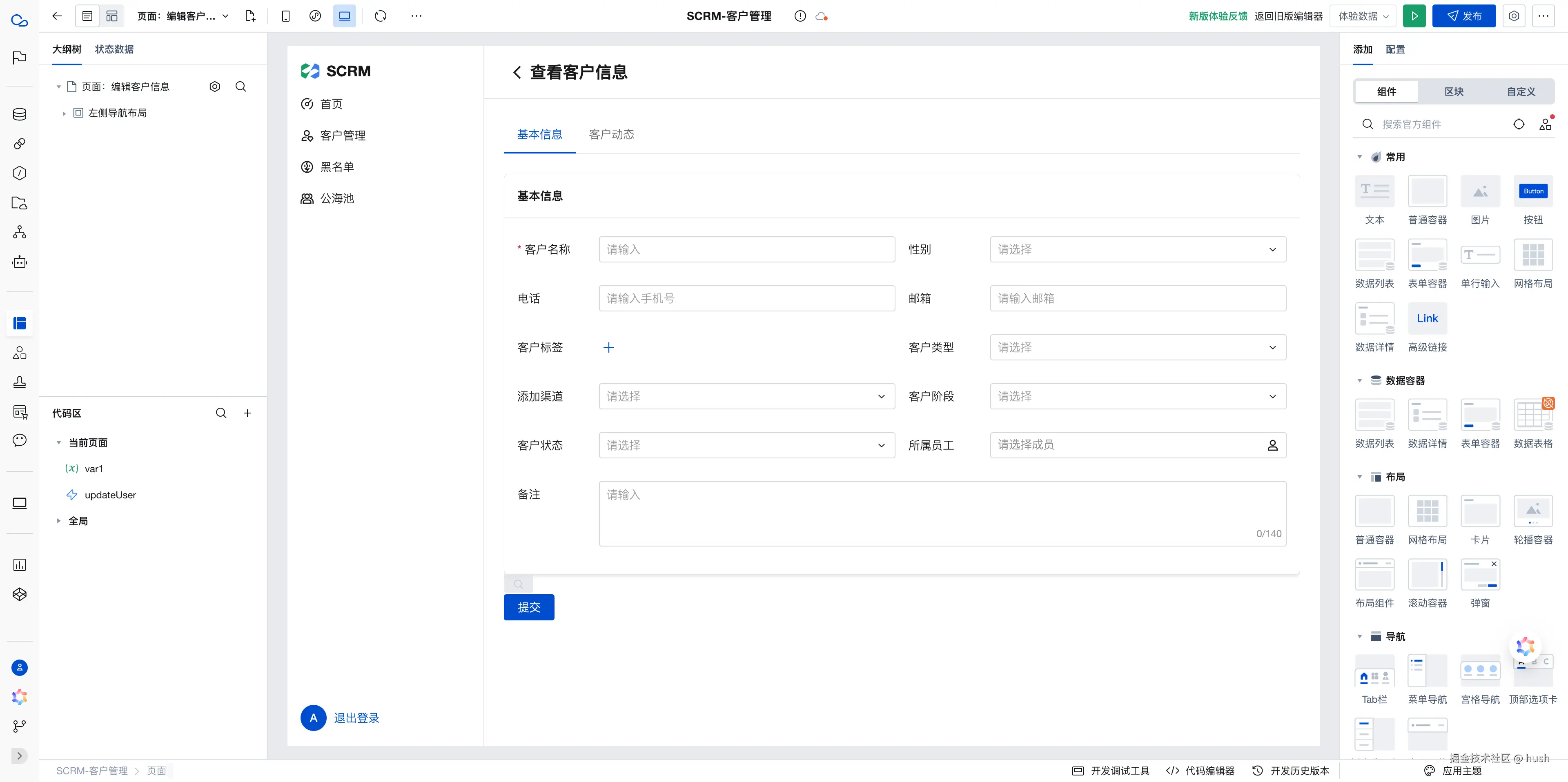The height and width of the screenshot is (782, 1568).
Task: Click the search icon in outline tree
Action: click(x=241, y=87)
